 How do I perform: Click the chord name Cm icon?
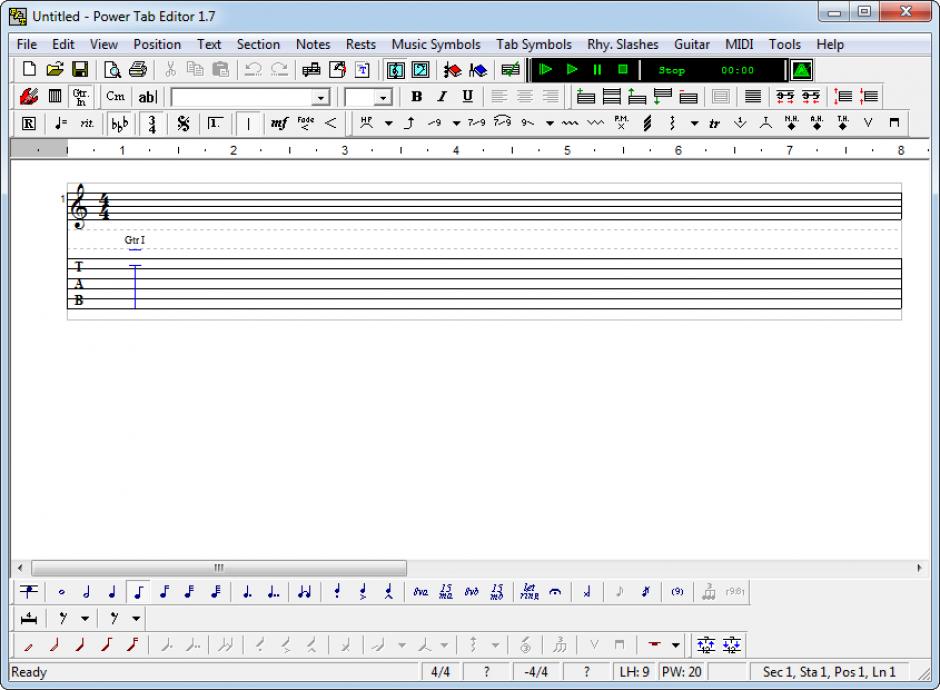coord(116,97)
